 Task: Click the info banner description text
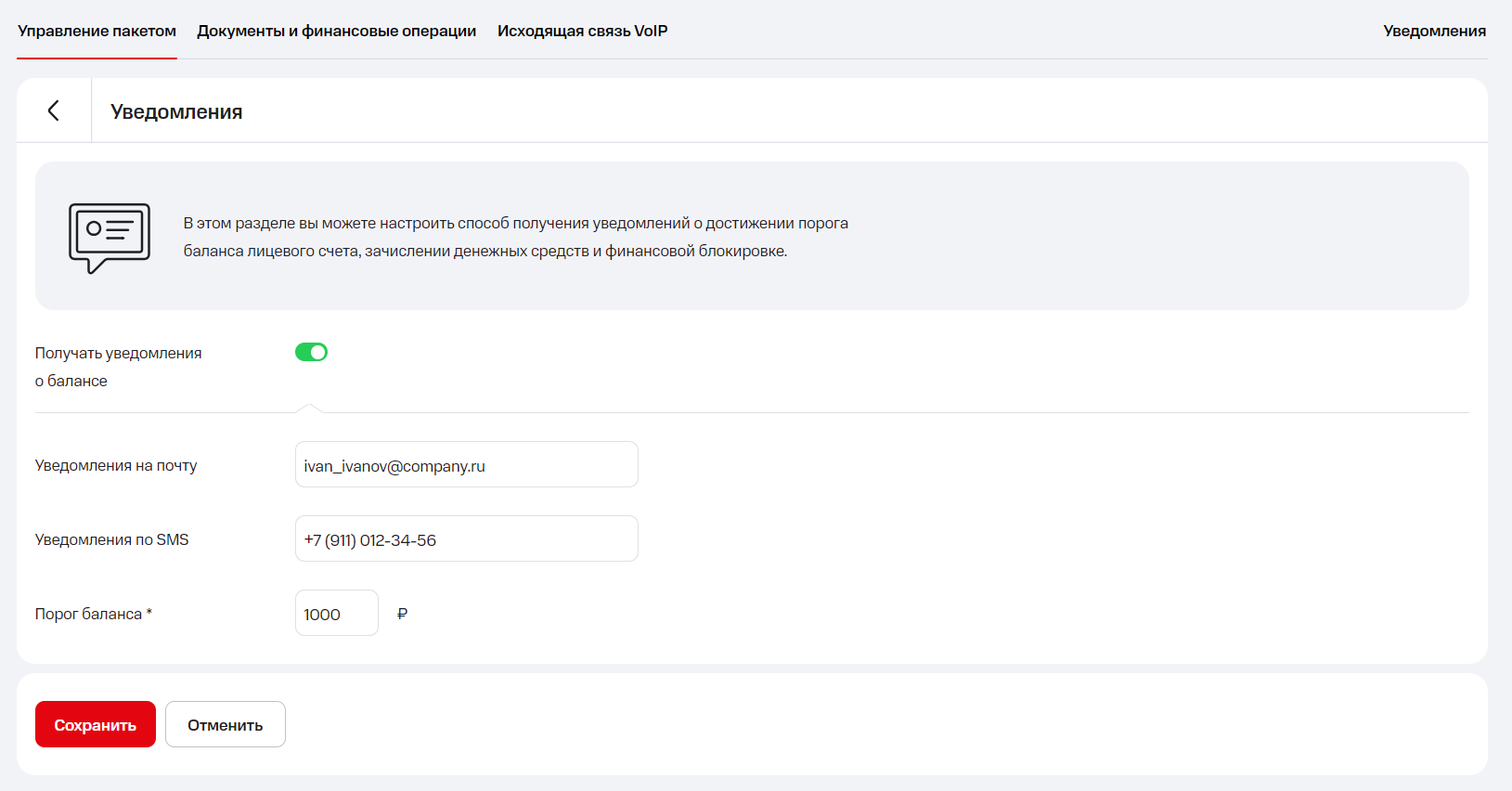[515, 237]
